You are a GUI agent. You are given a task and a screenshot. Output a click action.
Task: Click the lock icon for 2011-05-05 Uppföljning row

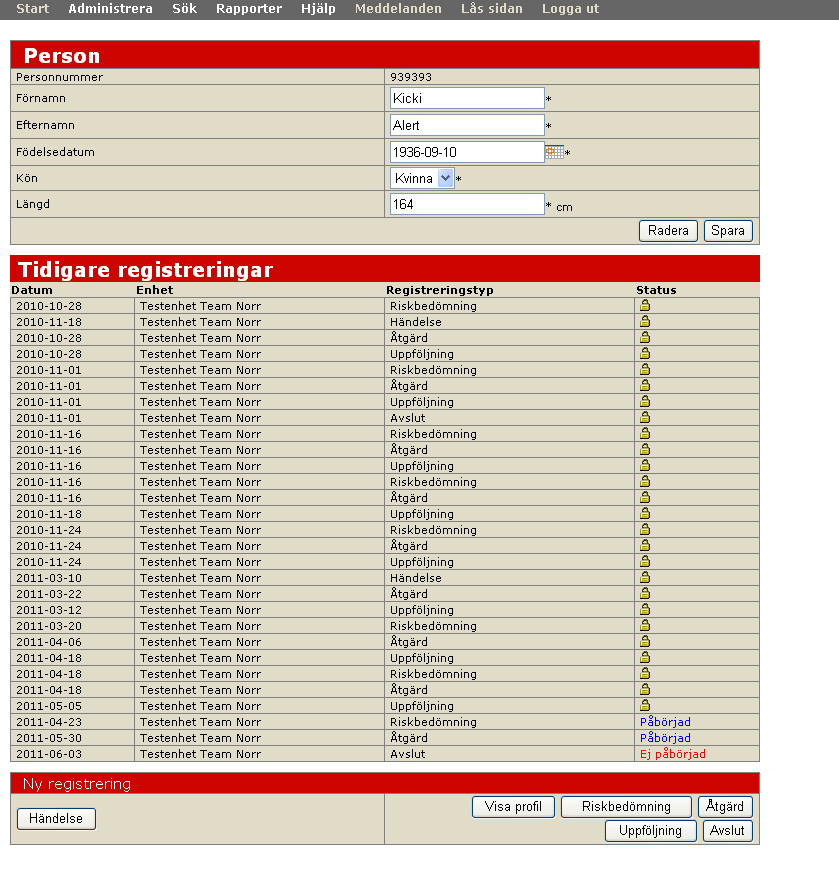[x=645, y=705]
